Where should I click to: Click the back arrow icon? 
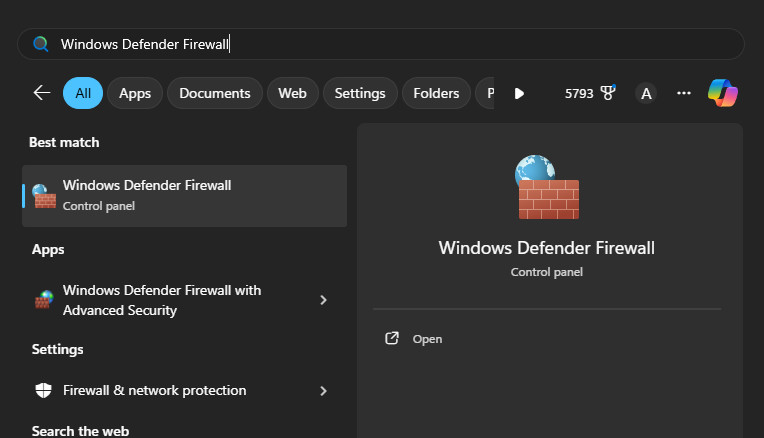tap(42, 93)
